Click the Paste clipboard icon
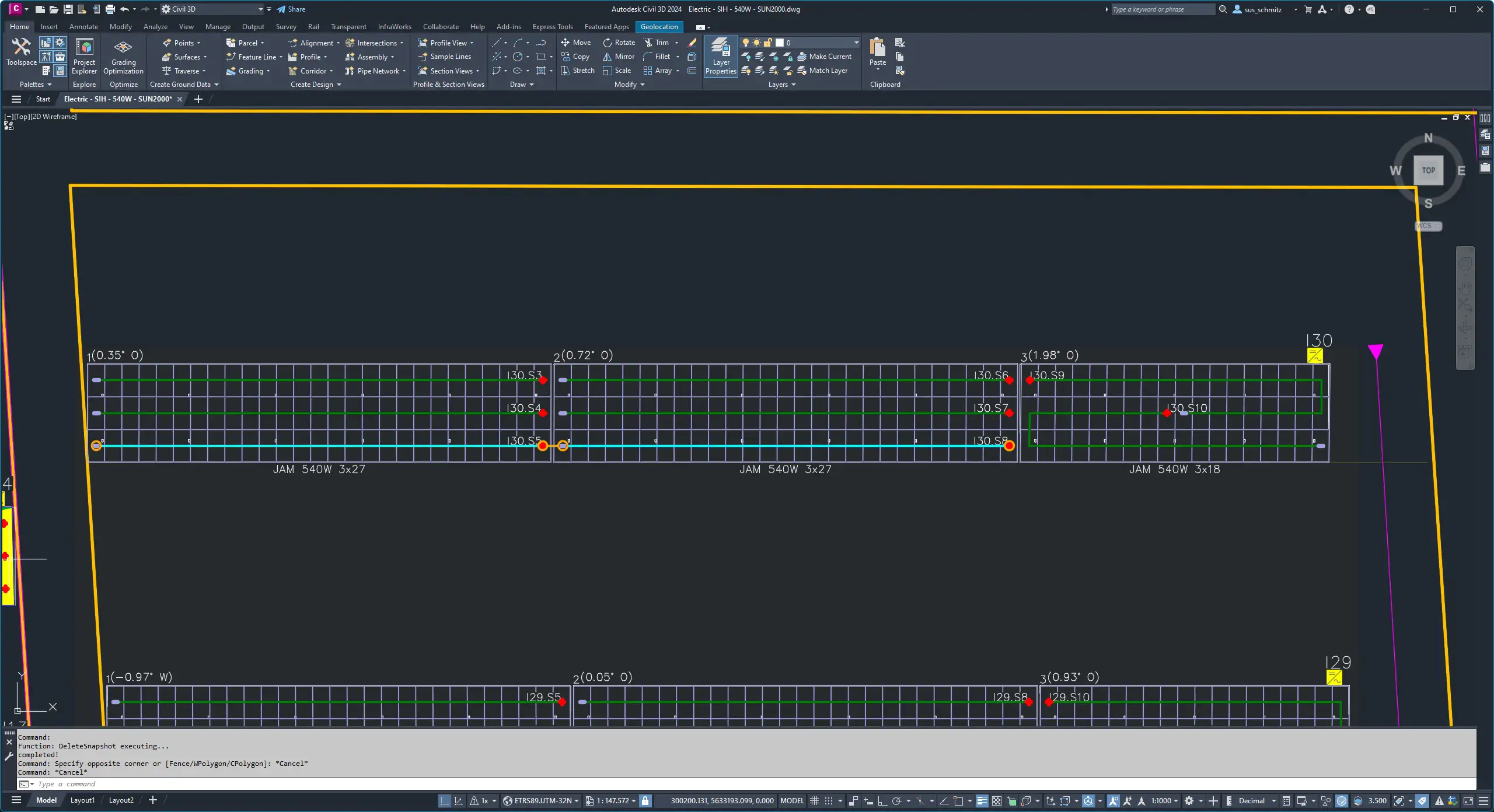The width and height of the screenshot is (1494, 812). point(877,48)
